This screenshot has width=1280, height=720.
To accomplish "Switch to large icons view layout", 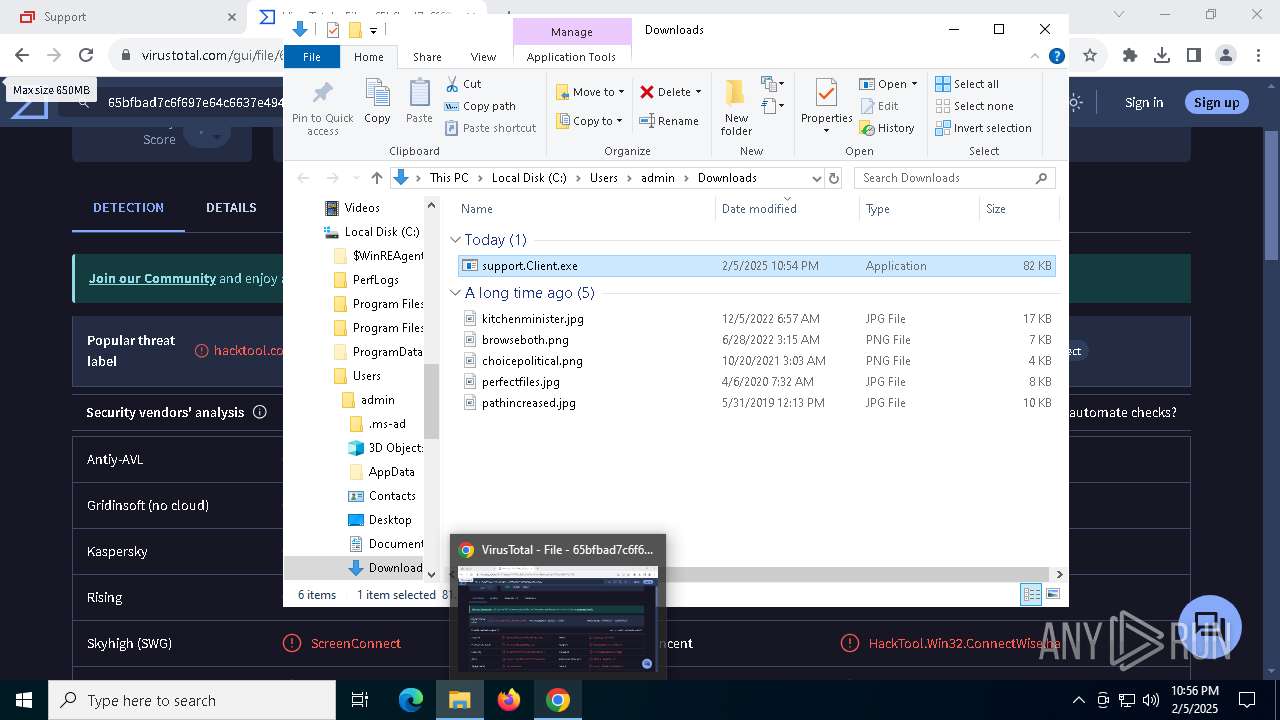I will (x=1052, y=594).
